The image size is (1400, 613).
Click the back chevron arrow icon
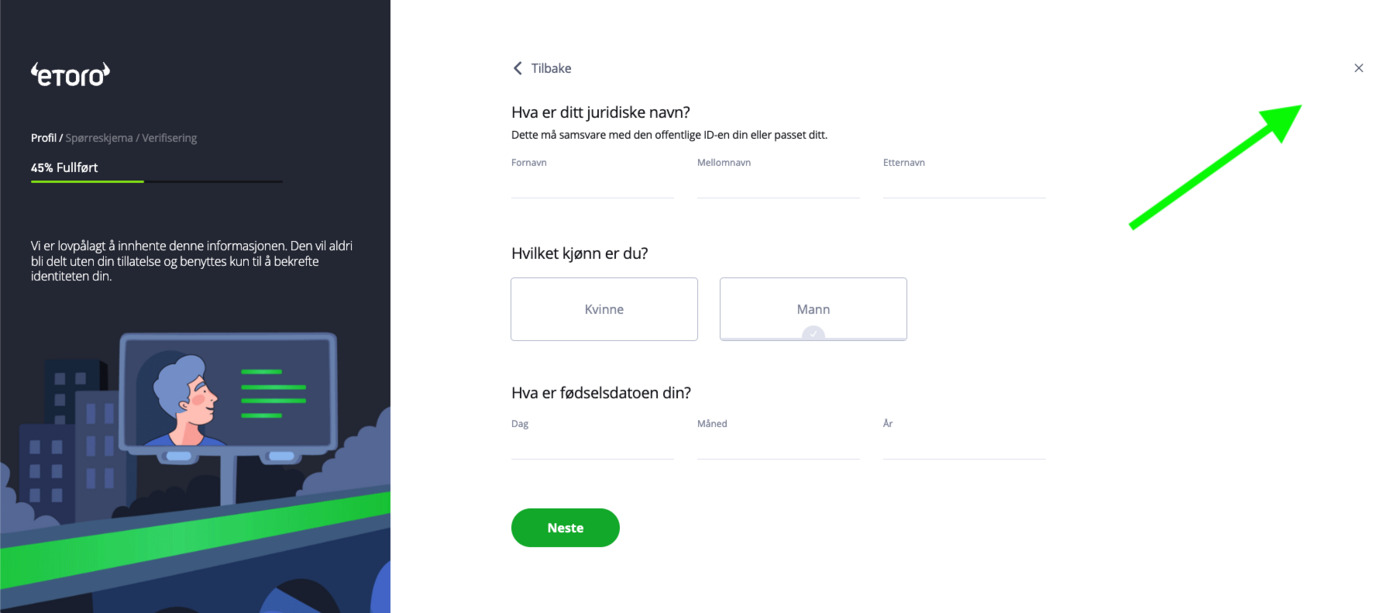(x=517, y=68)
